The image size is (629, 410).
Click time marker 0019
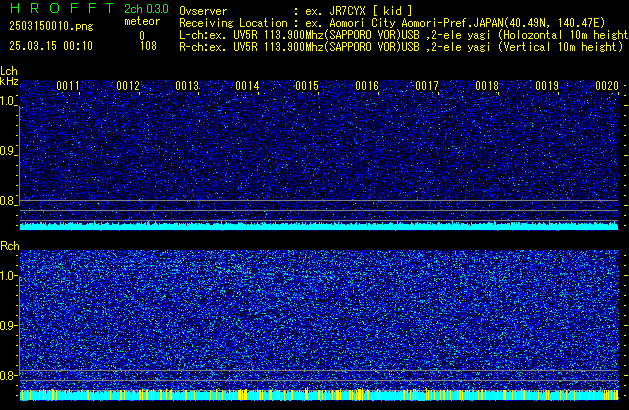tap(547, 86)
